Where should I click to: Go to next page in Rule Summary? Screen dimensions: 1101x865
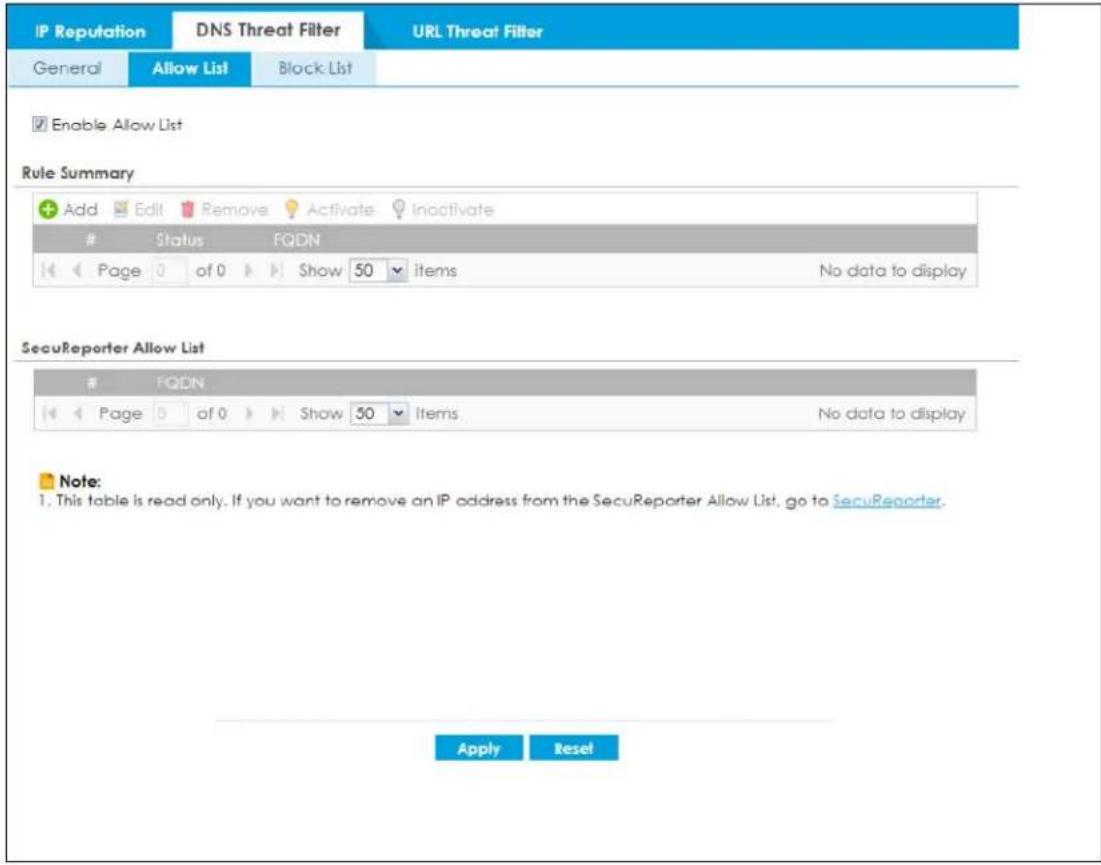click(x=247, y=271)
